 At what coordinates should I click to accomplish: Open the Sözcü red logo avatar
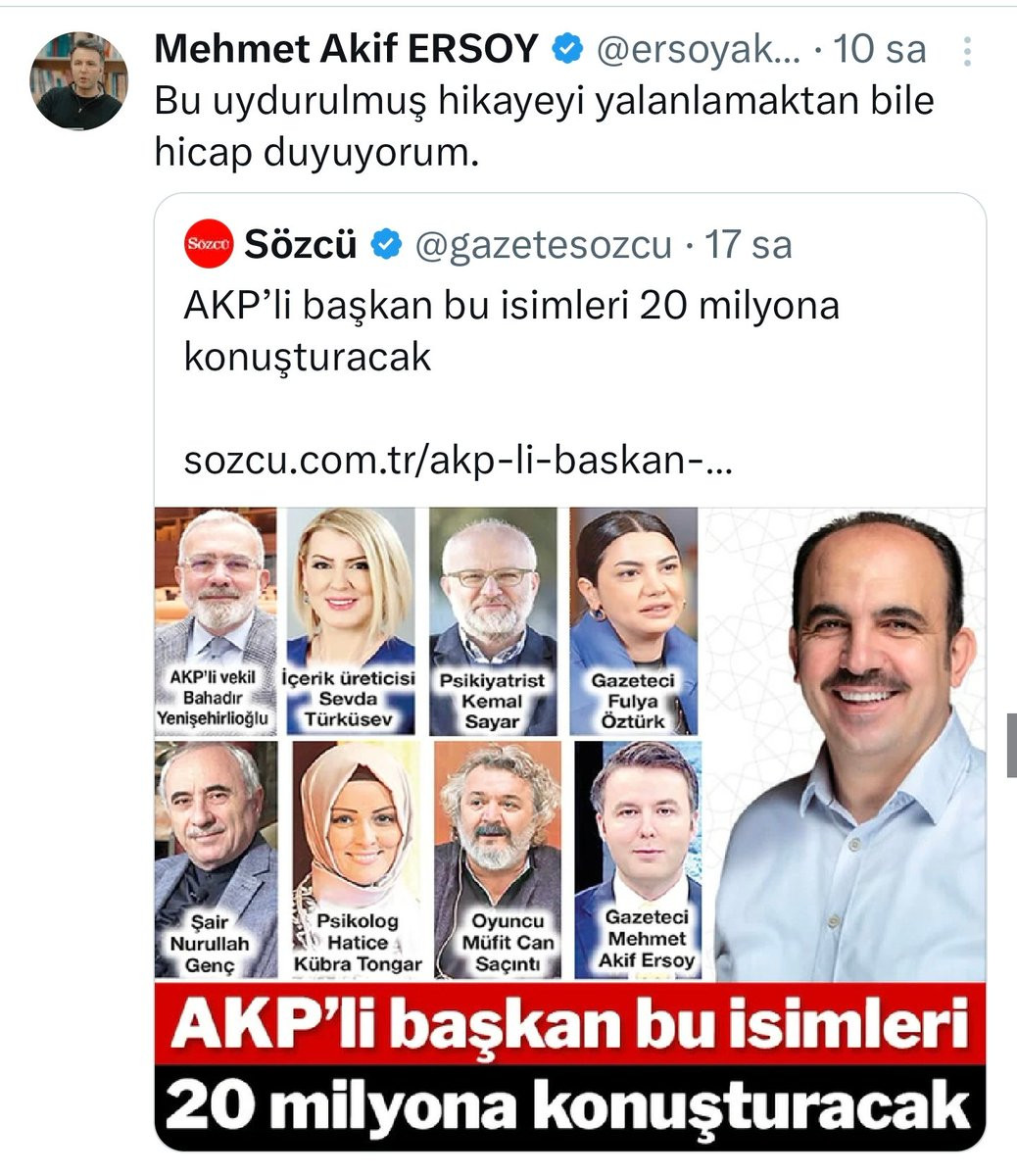pyautogui.click(x=208, y=244)
